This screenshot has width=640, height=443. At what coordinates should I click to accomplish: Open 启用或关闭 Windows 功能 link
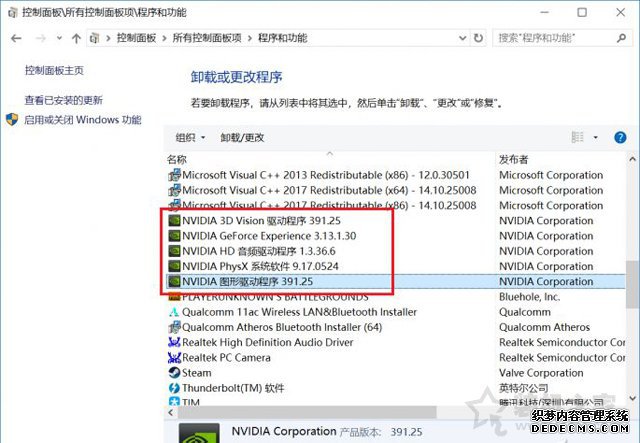tap(82, 120)
